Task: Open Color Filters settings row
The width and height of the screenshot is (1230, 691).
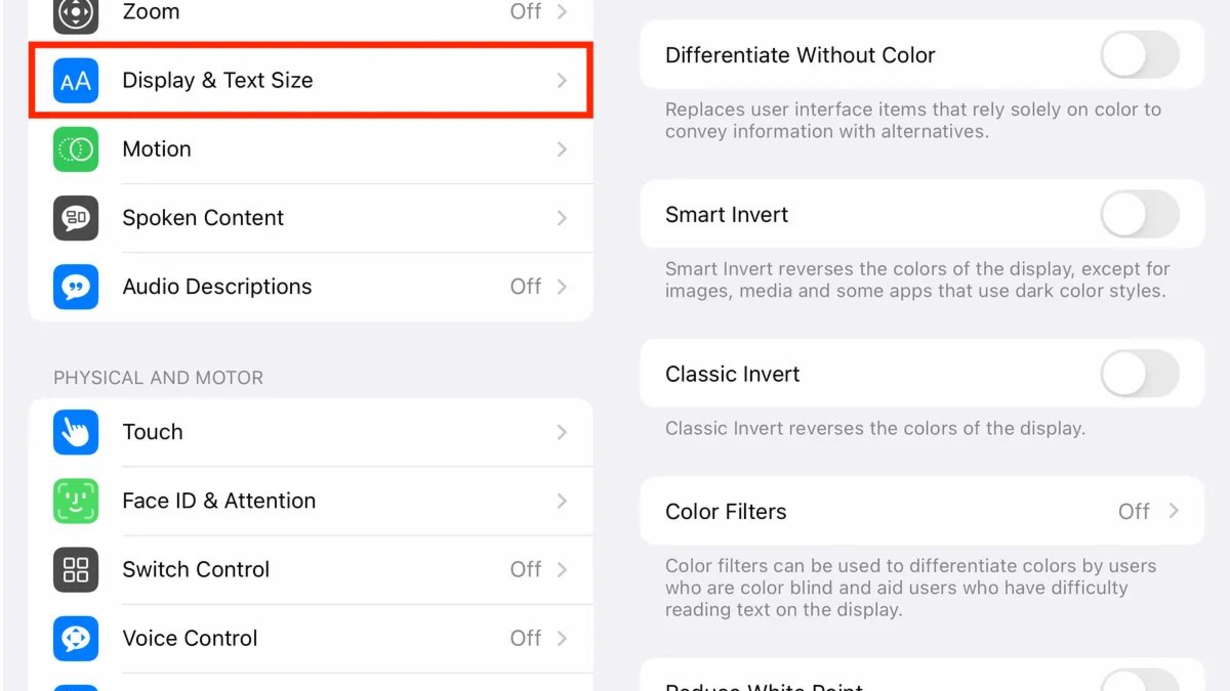Action: 922,511
